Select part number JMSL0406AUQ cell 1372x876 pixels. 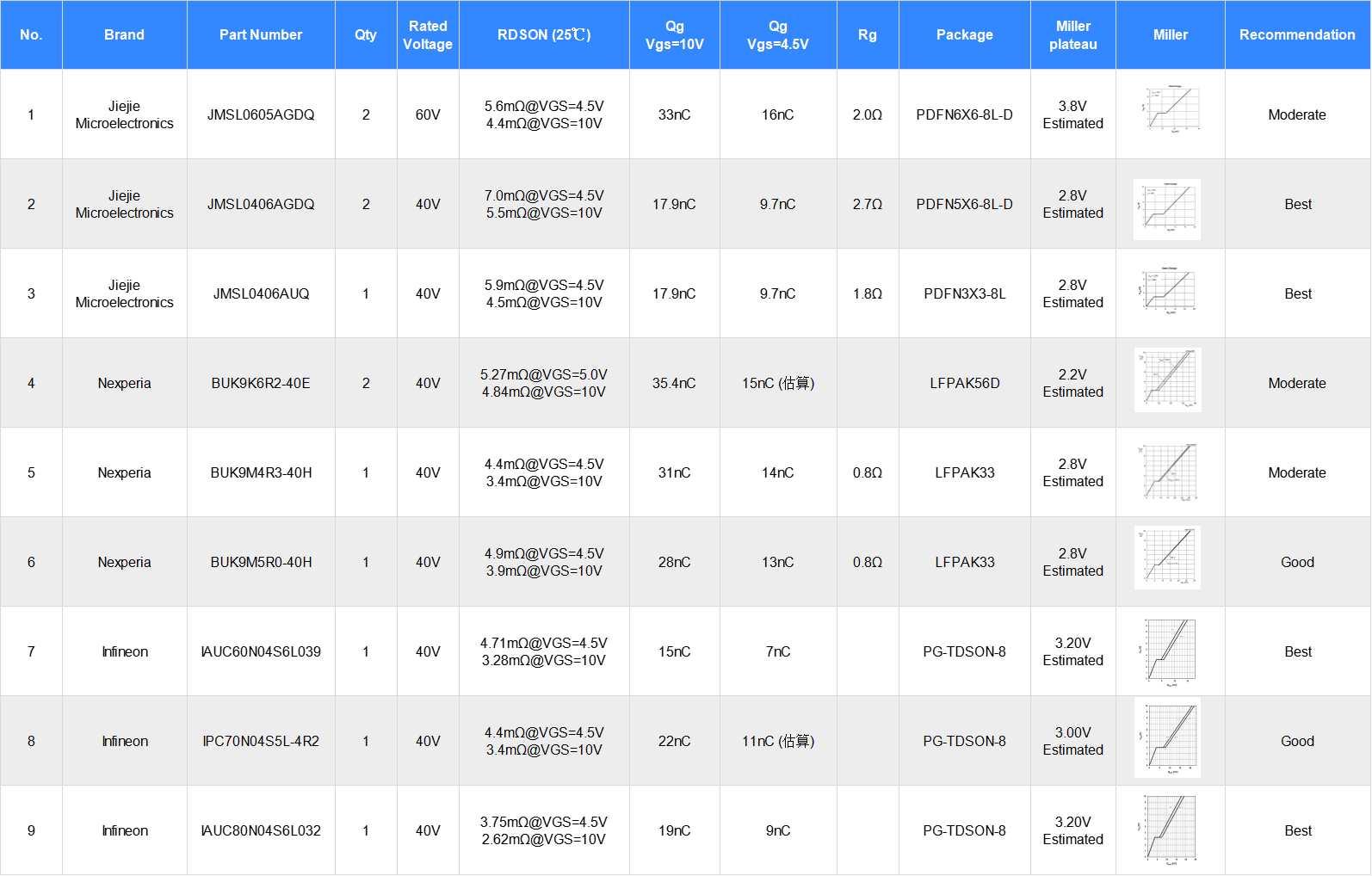pyautogui.click(x=261, y=293)
